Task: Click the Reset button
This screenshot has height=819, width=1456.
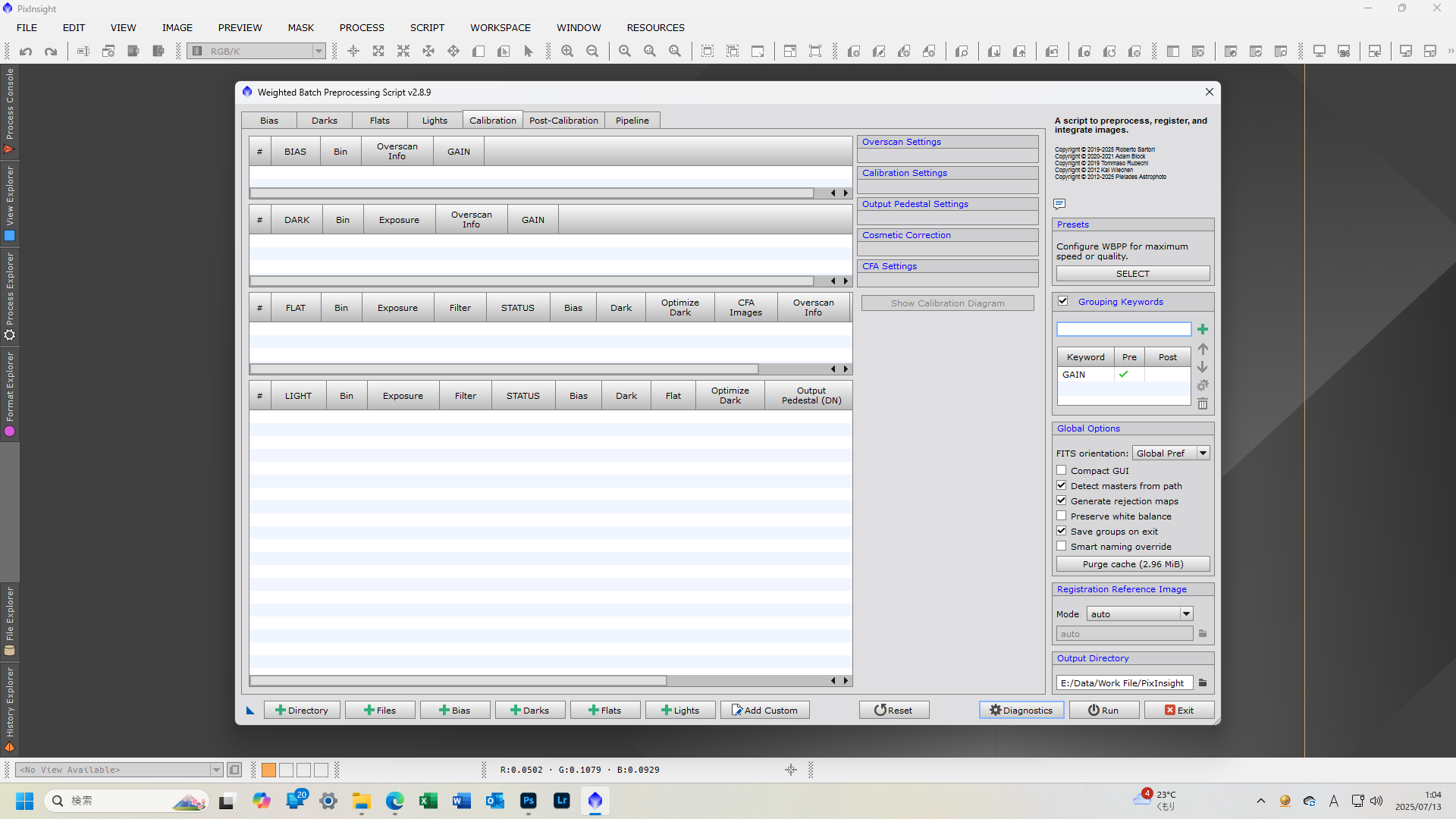Action: [x=894, y=711]
